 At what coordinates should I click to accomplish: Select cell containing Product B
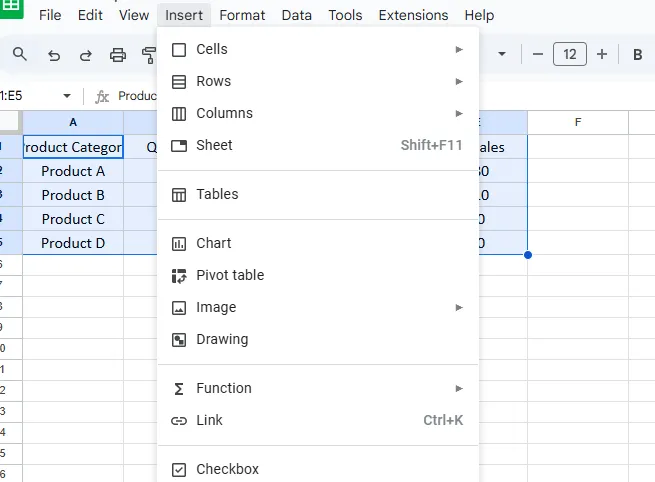coord(73,195)
